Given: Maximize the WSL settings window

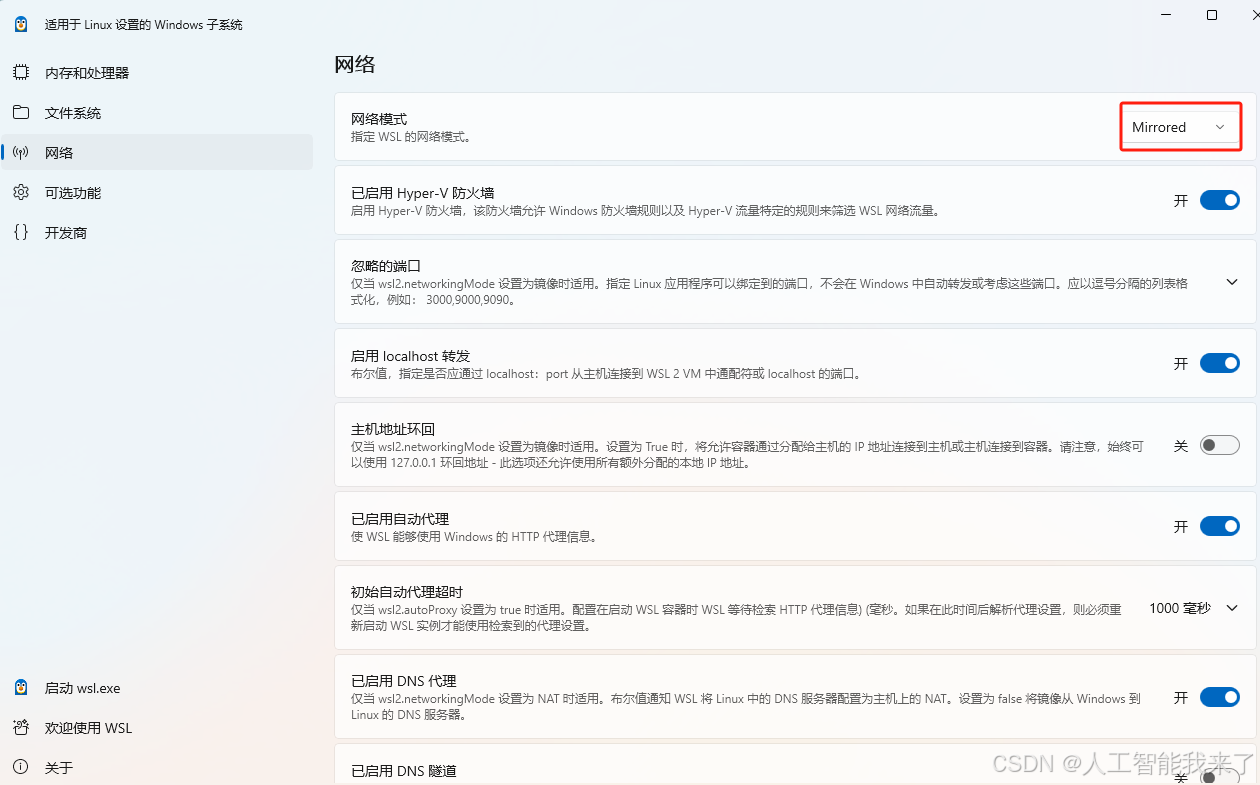Looking at the screenshot, I should (1212, 15).
